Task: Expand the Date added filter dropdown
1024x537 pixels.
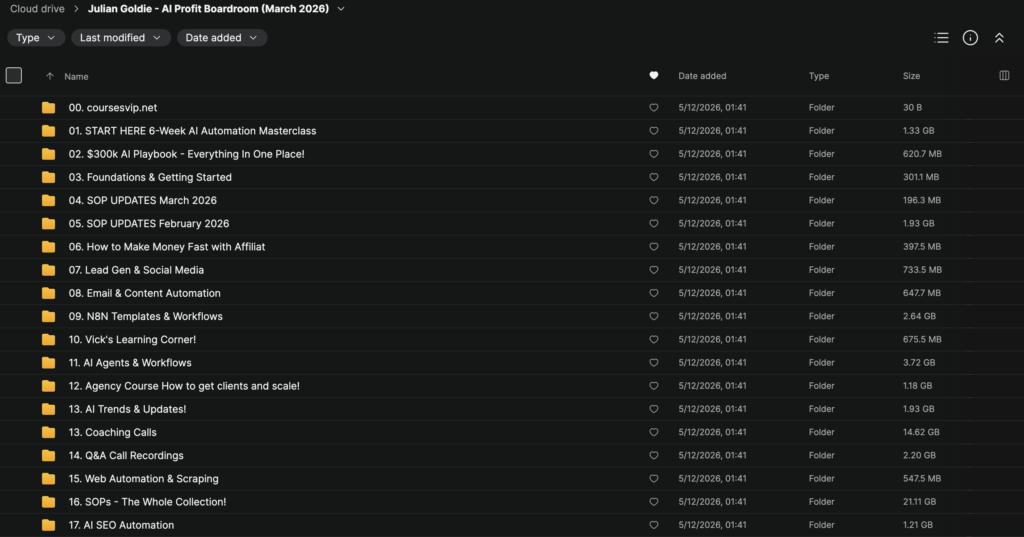Action: [x=222, y=38]
